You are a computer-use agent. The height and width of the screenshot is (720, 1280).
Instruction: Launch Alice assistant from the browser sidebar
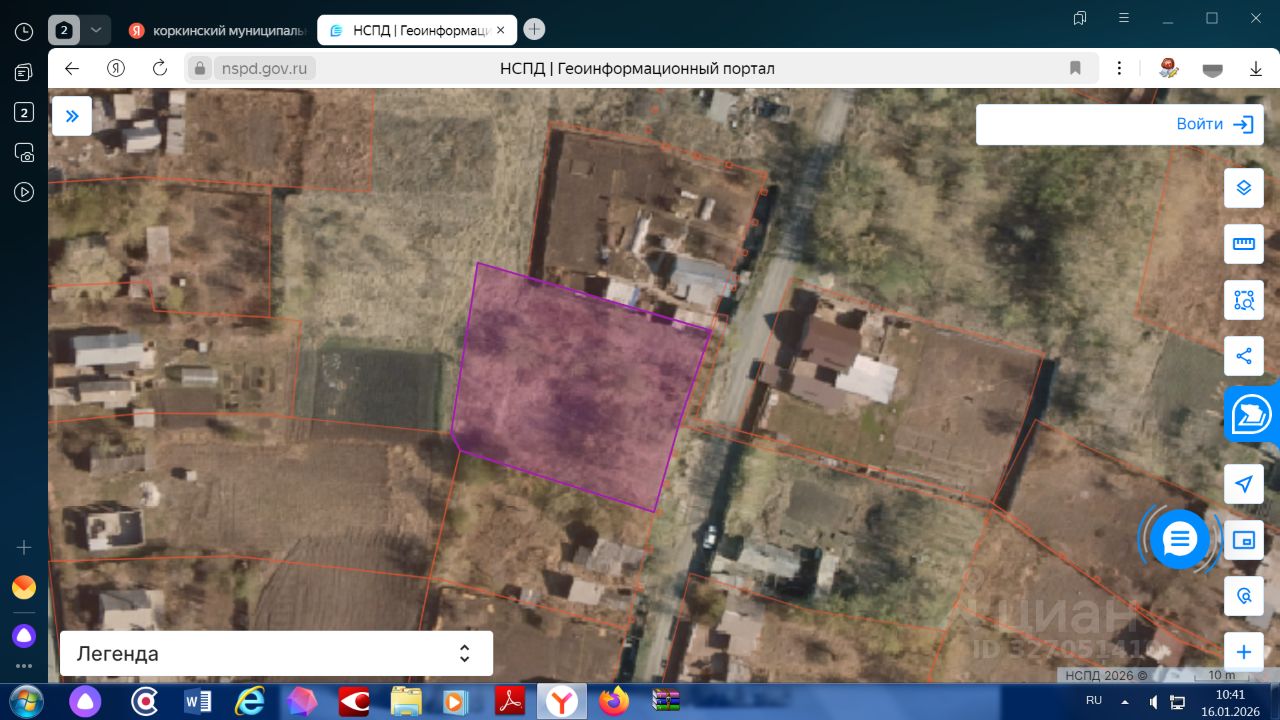coord(24,635)
